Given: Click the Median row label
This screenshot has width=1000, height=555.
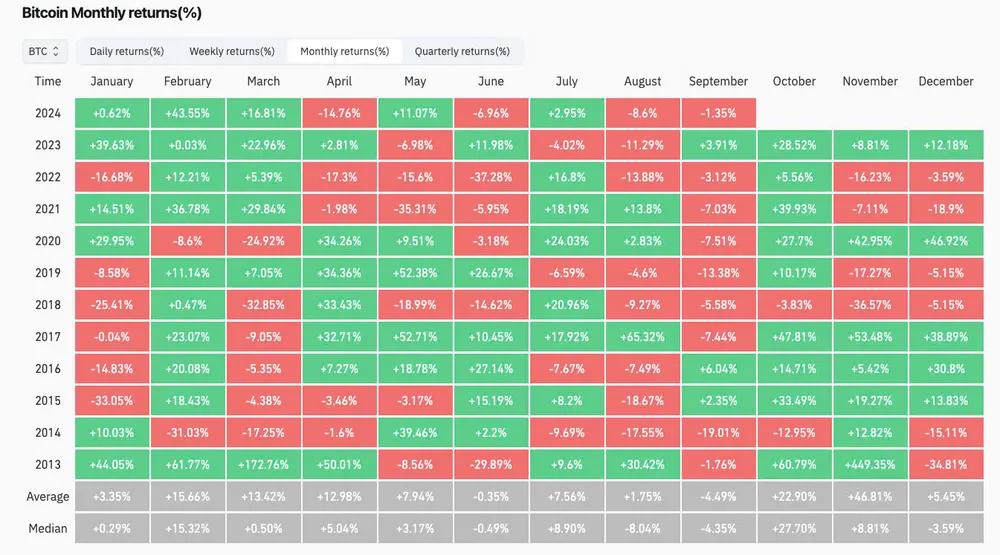Looking at the screenshot, I should tap(47, 529).
